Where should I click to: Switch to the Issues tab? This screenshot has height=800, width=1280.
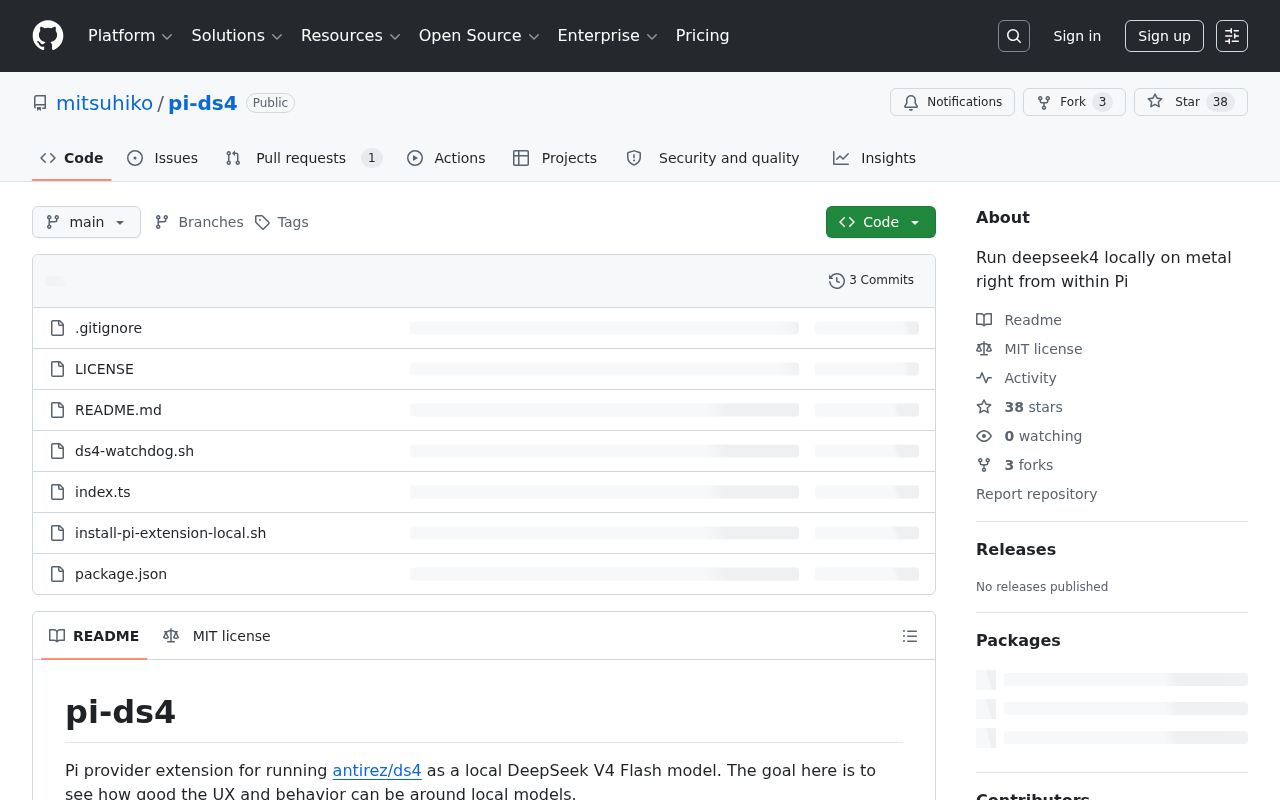pos(162,158)
